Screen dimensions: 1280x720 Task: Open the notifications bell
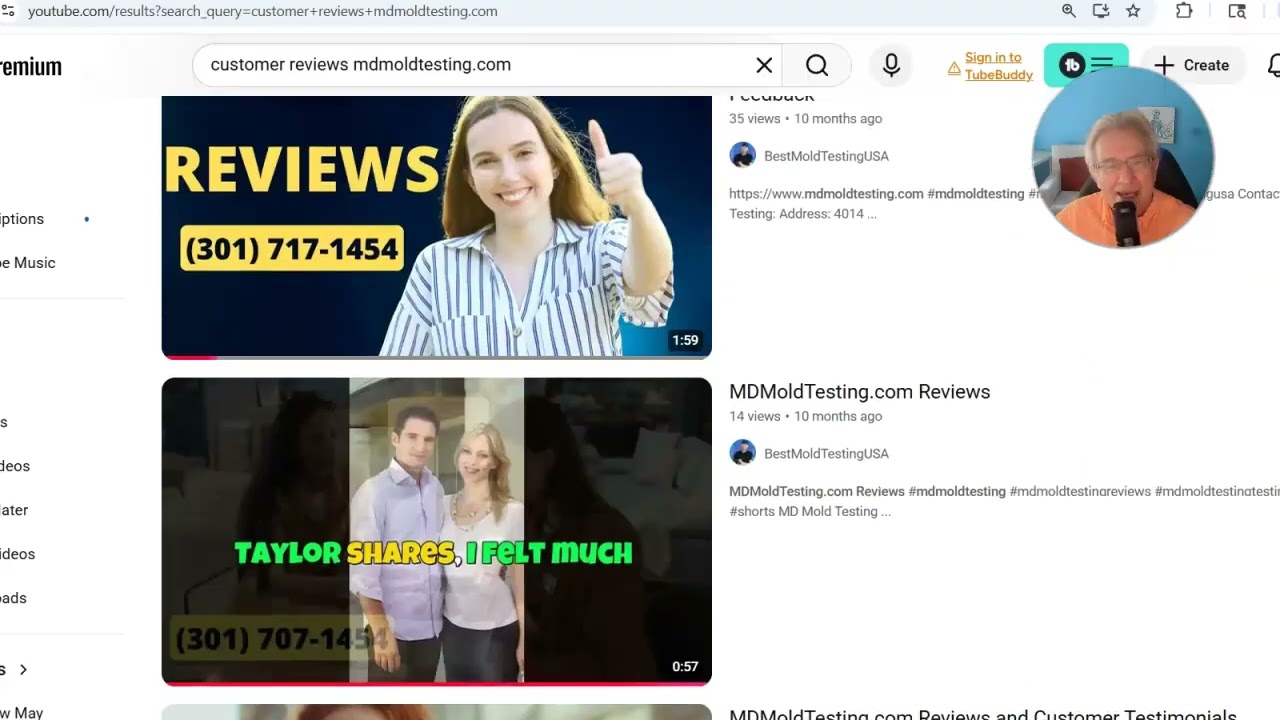[x=1273, y=65]
